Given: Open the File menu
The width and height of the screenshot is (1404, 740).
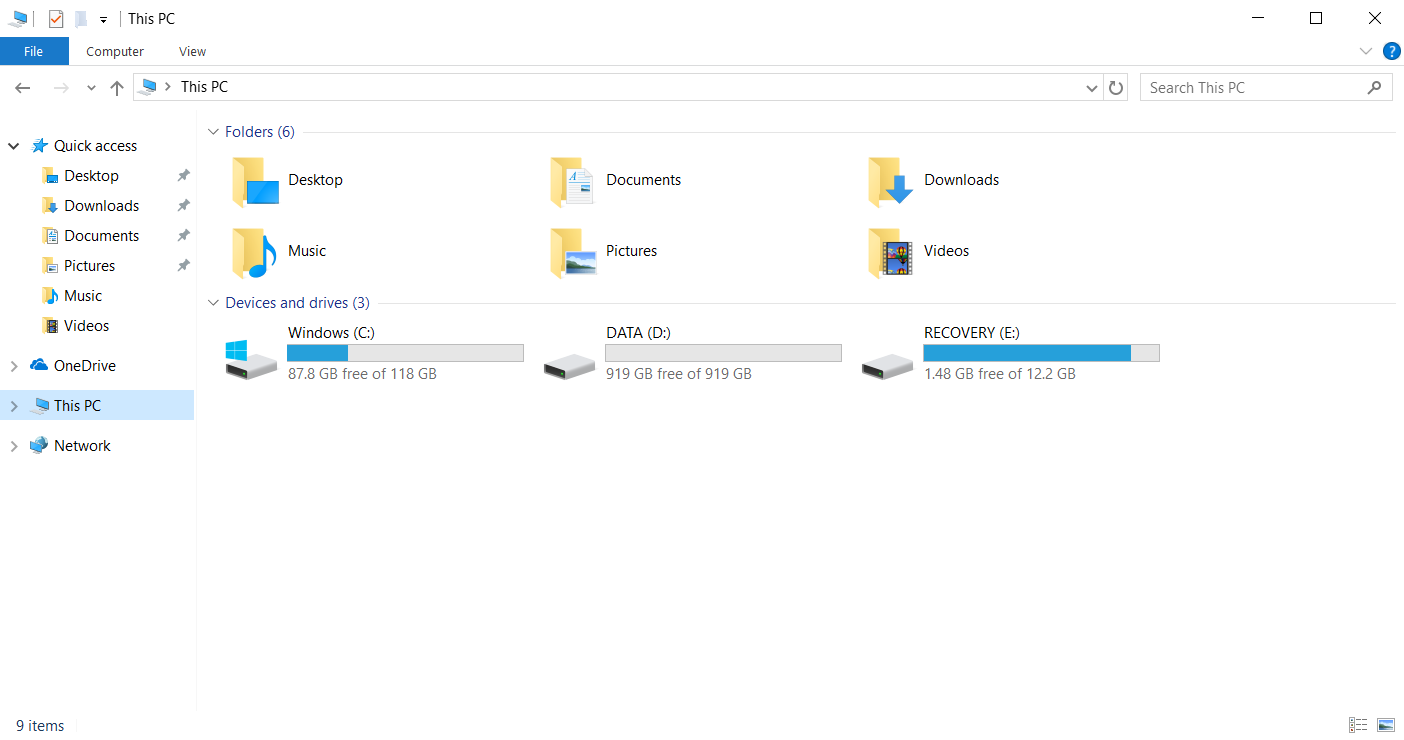Looking at the screenshot, I should coord(34,52).
